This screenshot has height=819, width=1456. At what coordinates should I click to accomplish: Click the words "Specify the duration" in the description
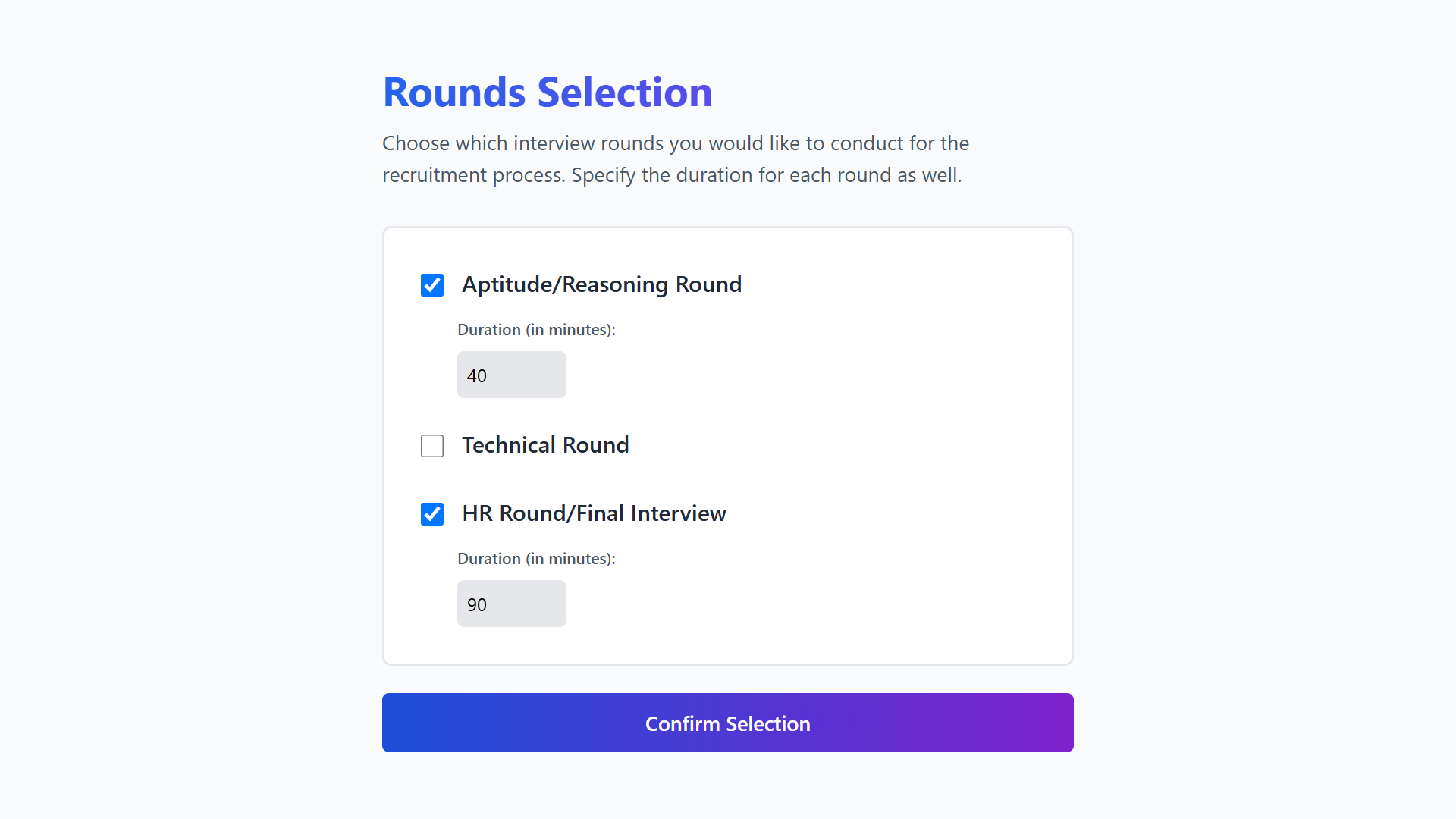[661, 175]
